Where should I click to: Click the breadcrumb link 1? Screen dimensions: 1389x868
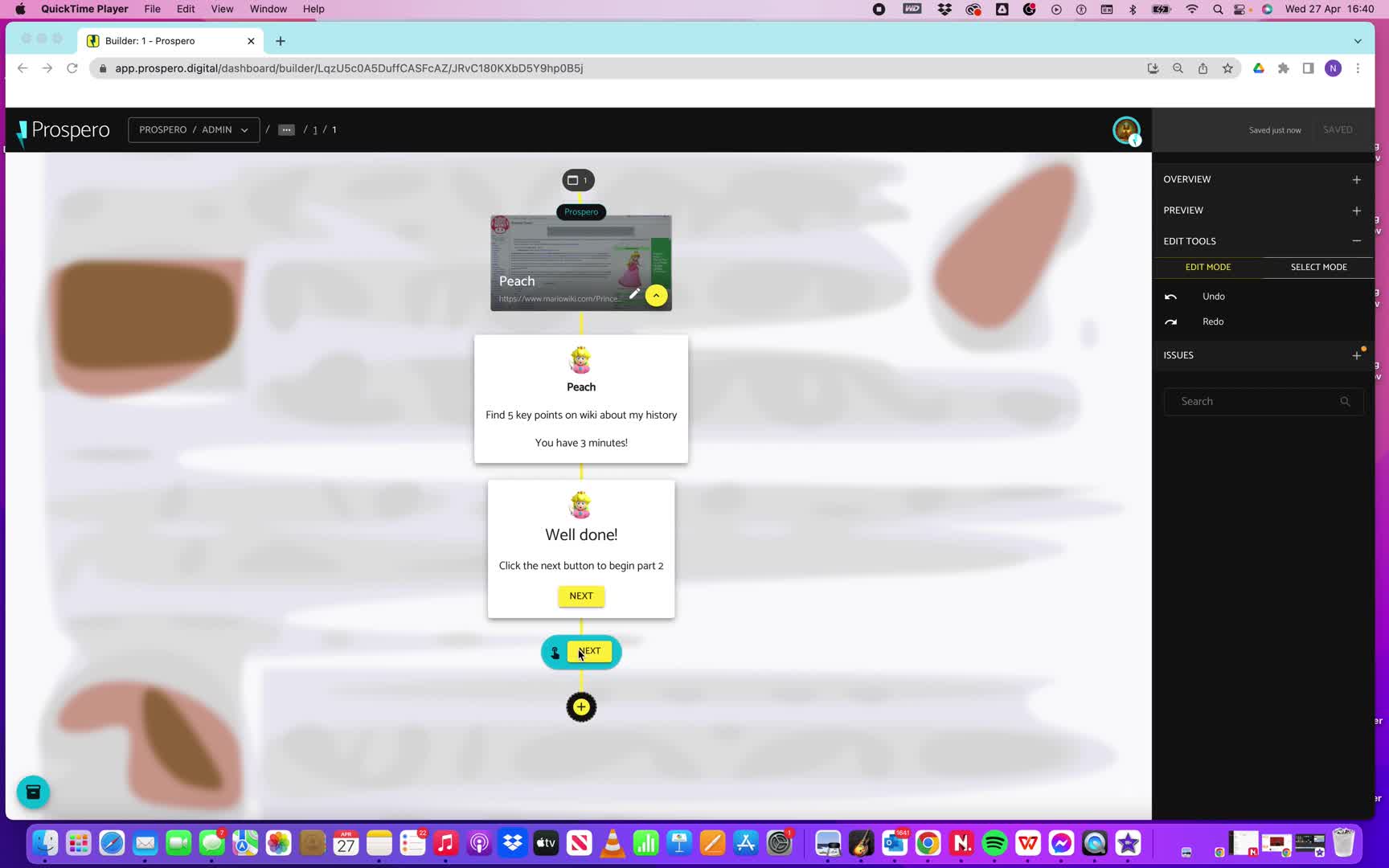[315, 129]
